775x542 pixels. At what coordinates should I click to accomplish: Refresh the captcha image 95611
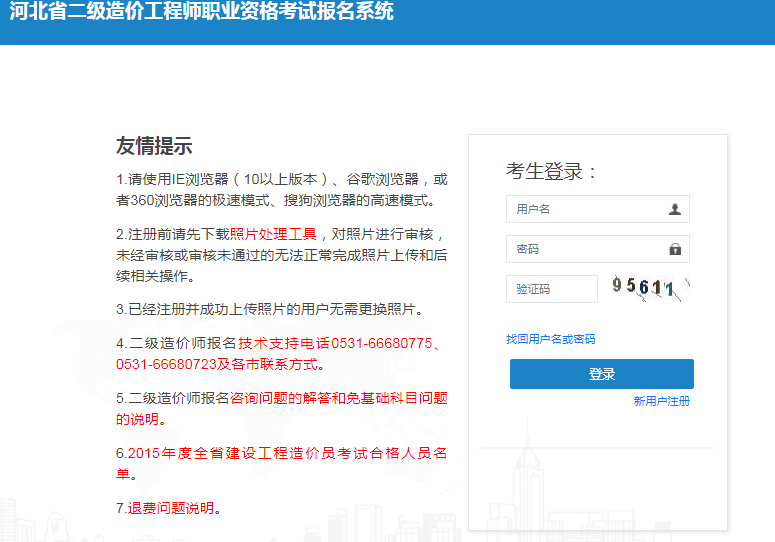[650, 289]
